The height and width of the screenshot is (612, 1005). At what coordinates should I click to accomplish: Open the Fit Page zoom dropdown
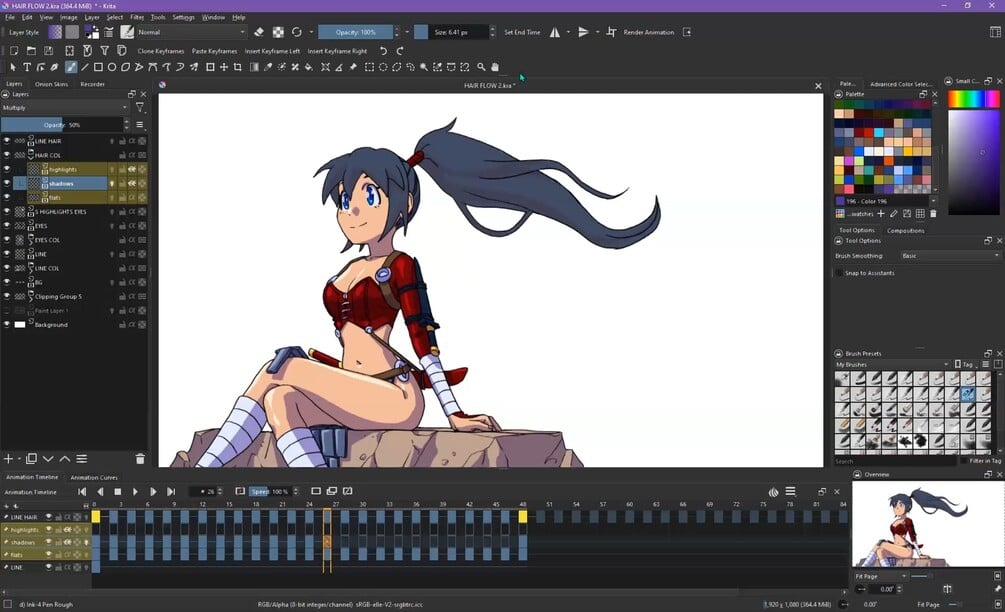click(881, 576)
